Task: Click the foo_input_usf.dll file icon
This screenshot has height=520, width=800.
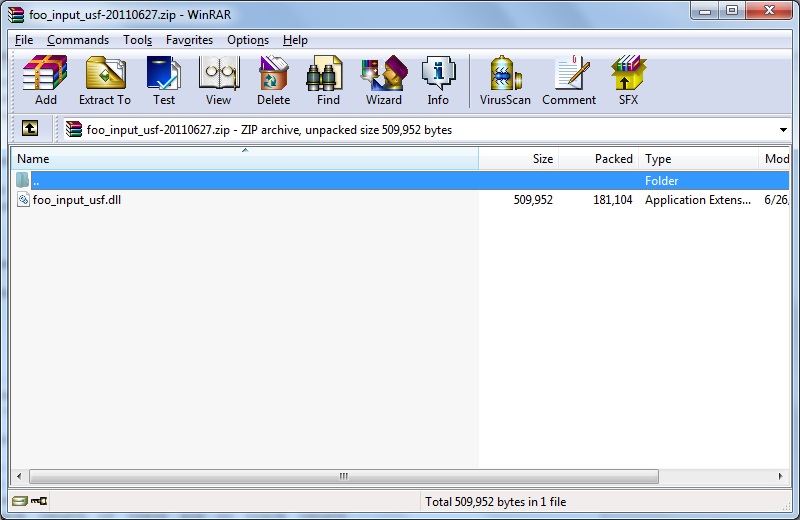Action: (23, 200)
